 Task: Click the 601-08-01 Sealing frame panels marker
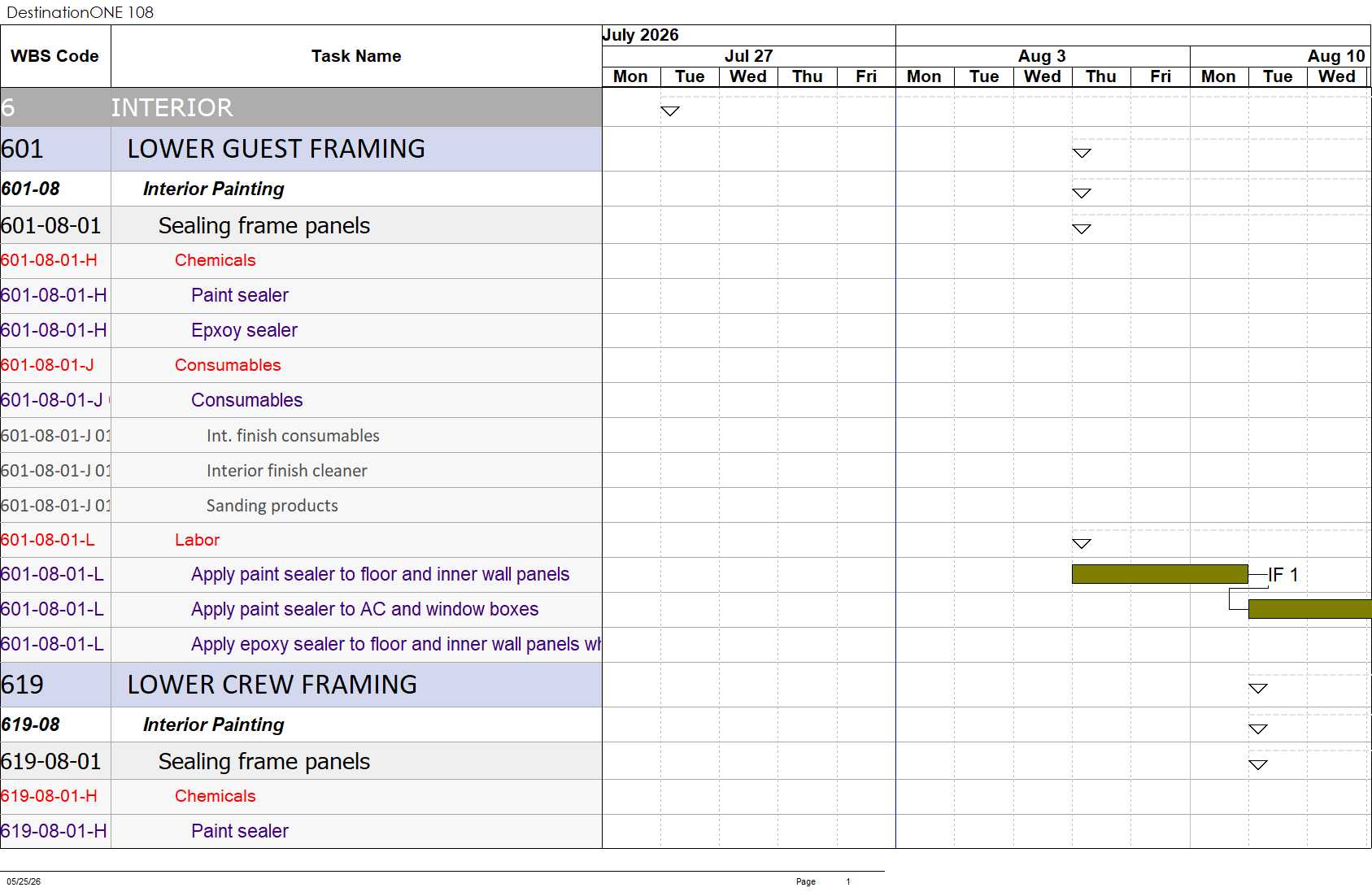[x=1081, y=228]
